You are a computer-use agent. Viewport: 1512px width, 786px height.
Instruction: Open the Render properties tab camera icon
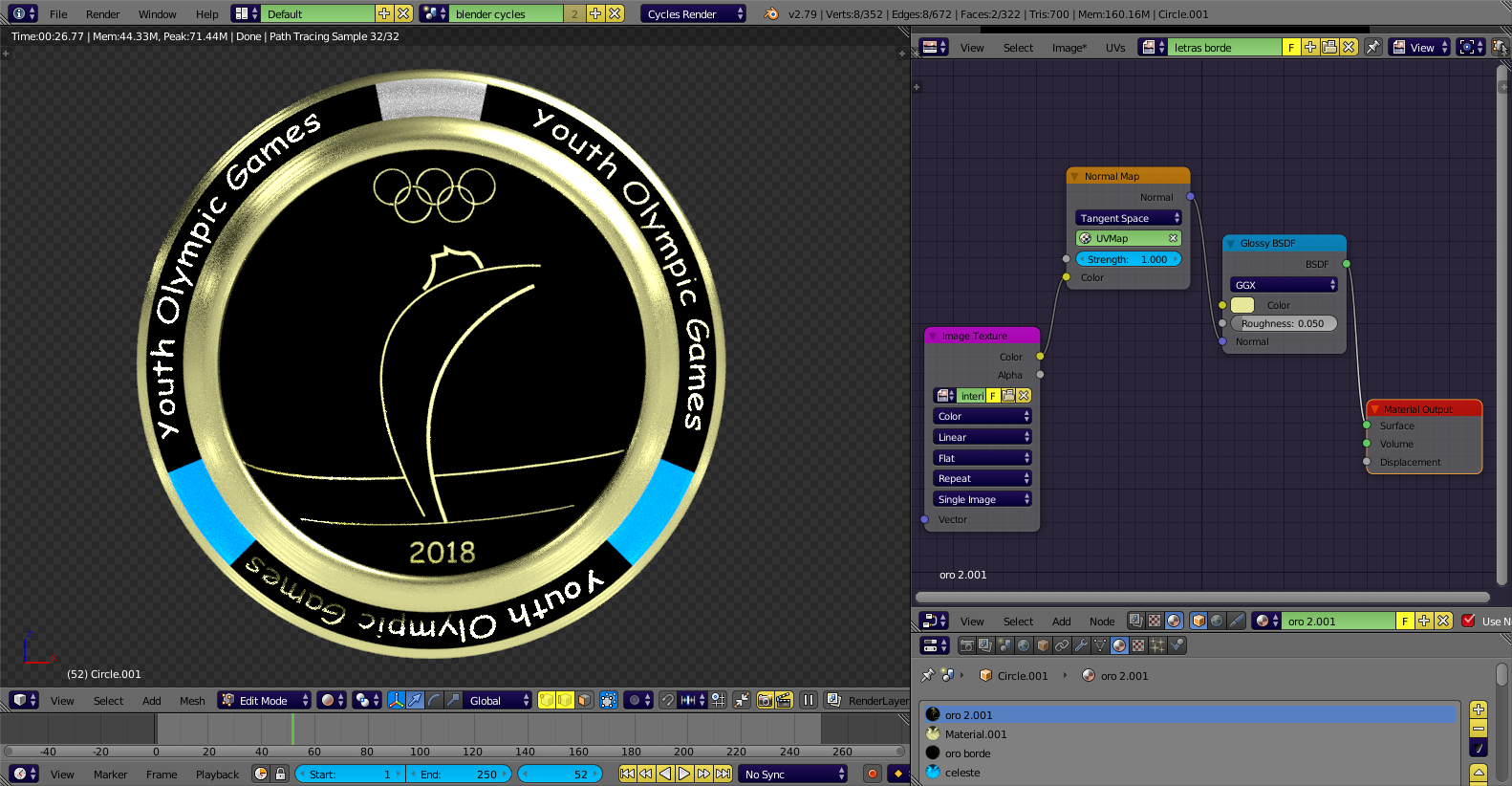click(x=966, y=645)
